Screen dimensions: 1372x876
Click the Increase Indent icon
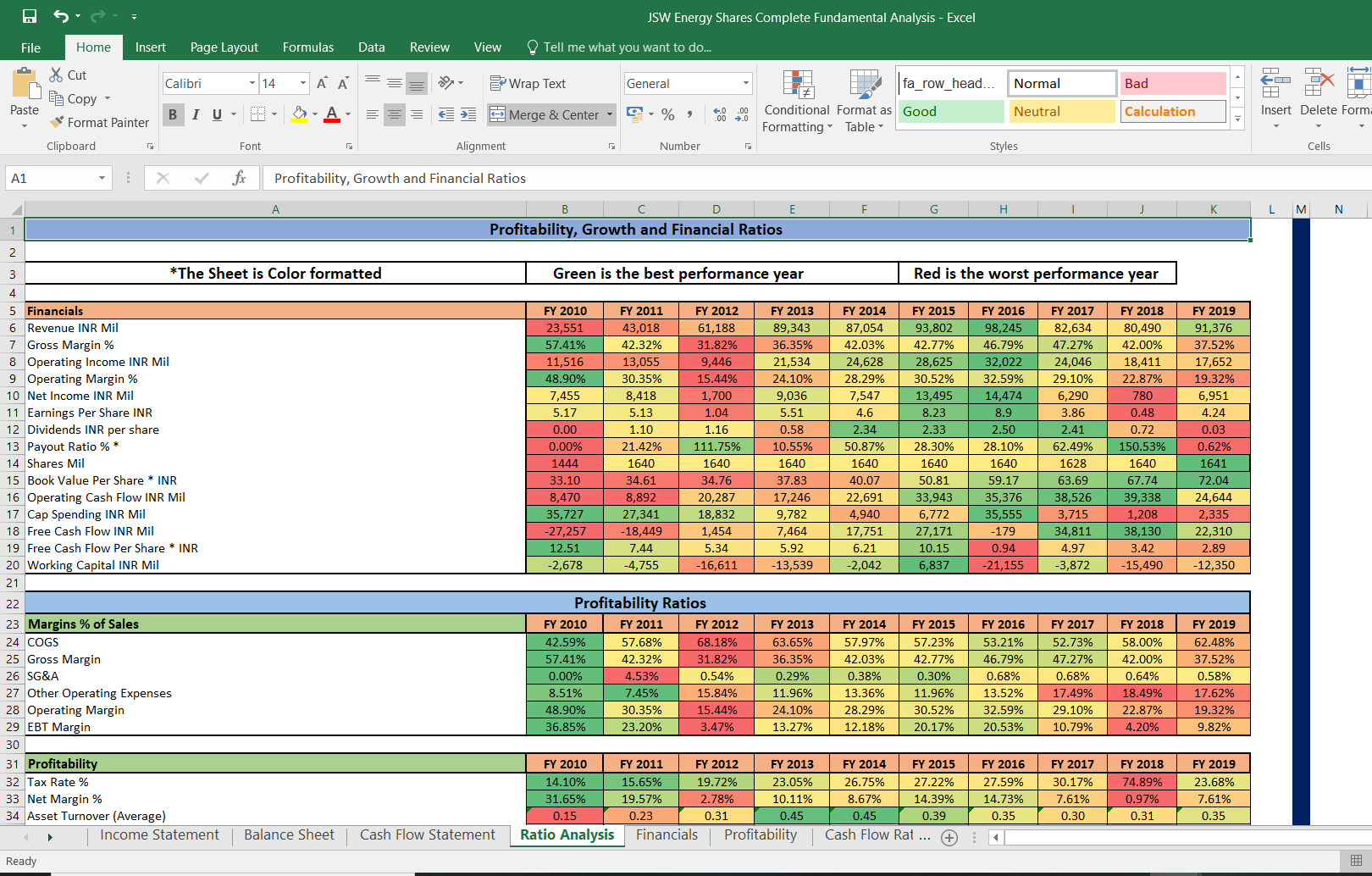(468, 114)
